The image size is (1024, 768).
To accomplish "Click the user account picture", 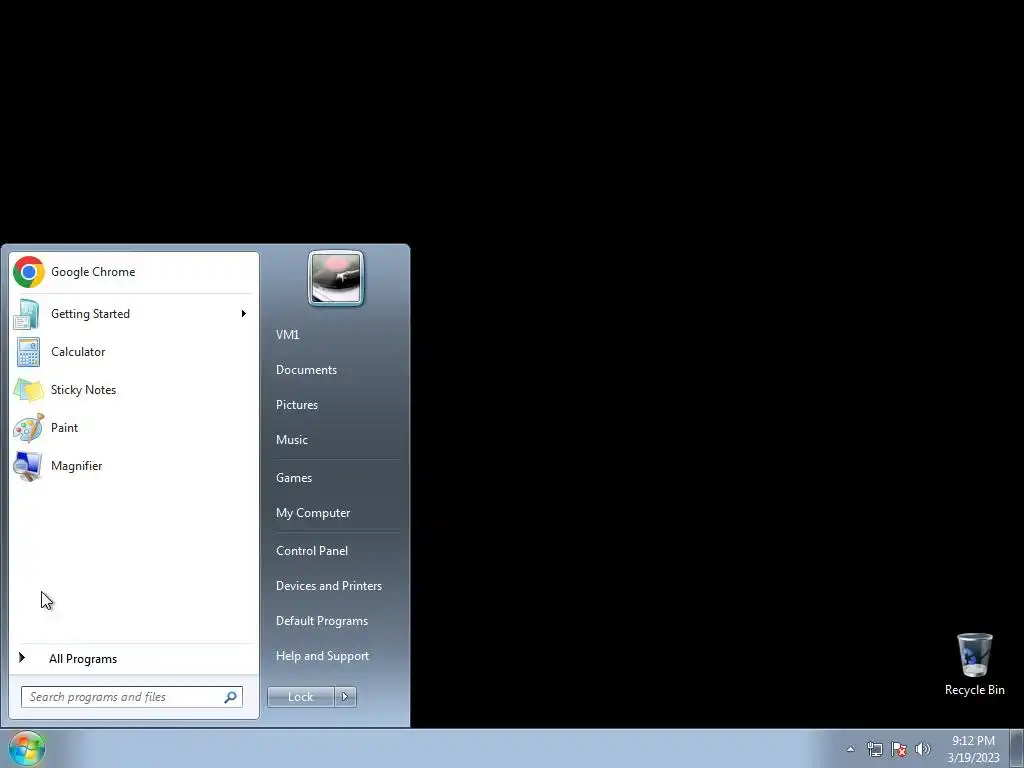I will coord(336,278).
